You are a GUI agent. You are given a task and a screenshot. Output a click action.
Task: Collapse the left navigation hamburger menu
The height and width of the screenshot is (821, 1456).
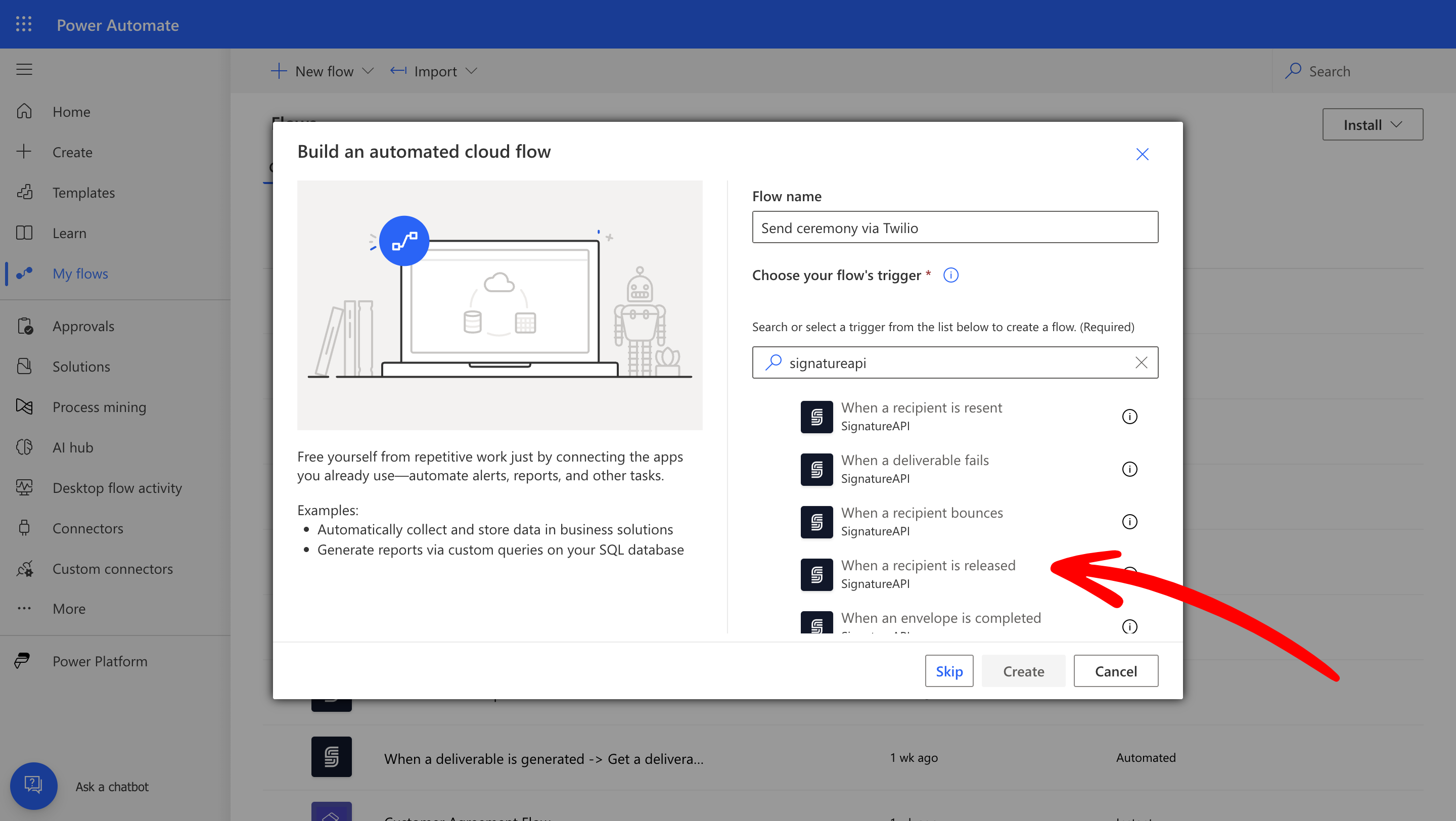coord(24,69)
